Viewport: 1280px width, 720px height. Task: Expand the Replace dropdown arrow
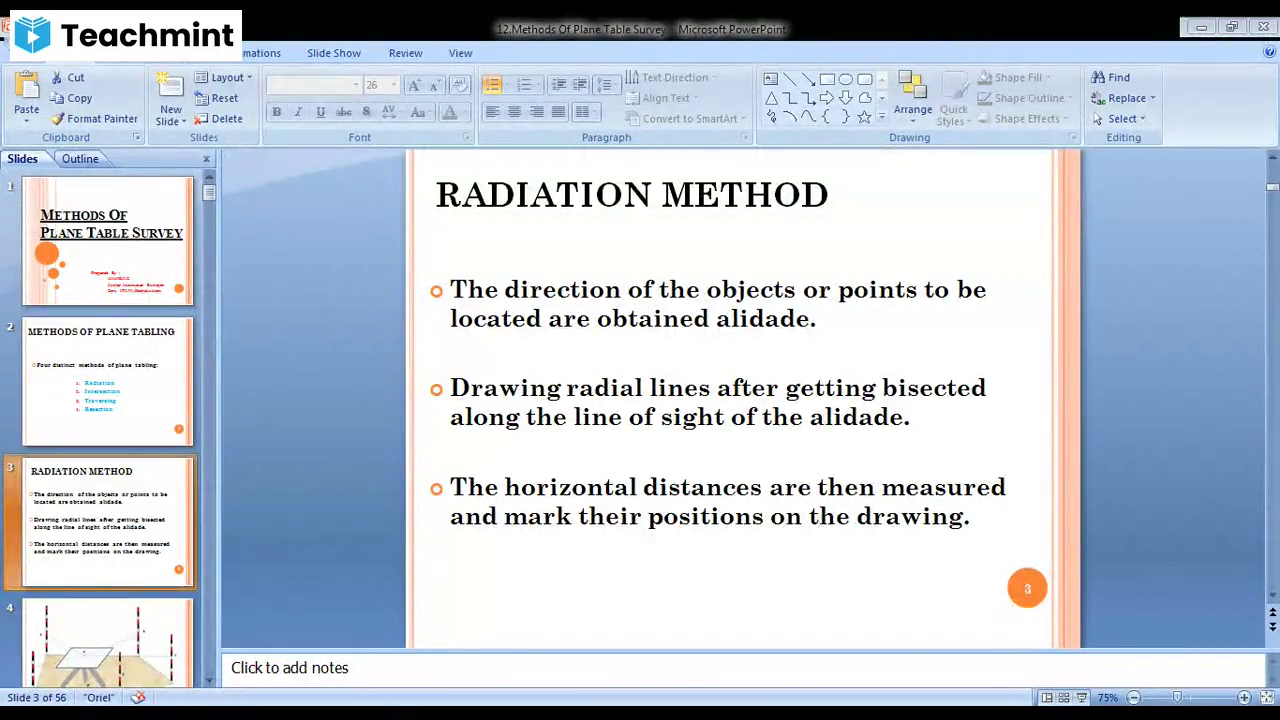[x=1153, y=98]
